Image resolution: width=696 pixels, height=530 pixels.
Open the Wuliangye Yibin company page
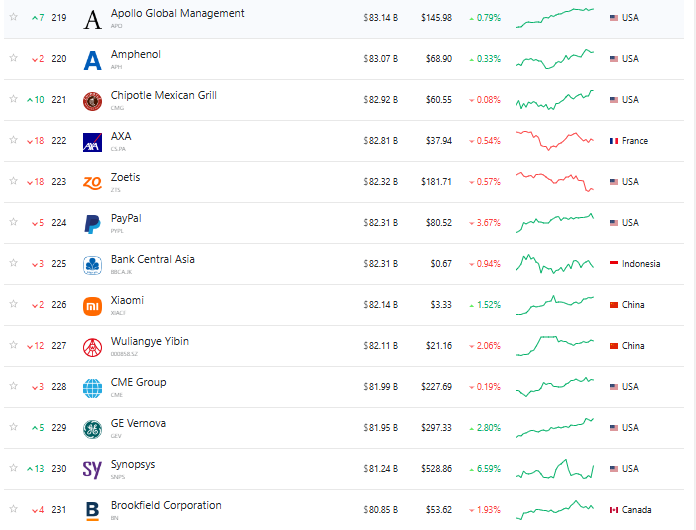pos(150,341)
